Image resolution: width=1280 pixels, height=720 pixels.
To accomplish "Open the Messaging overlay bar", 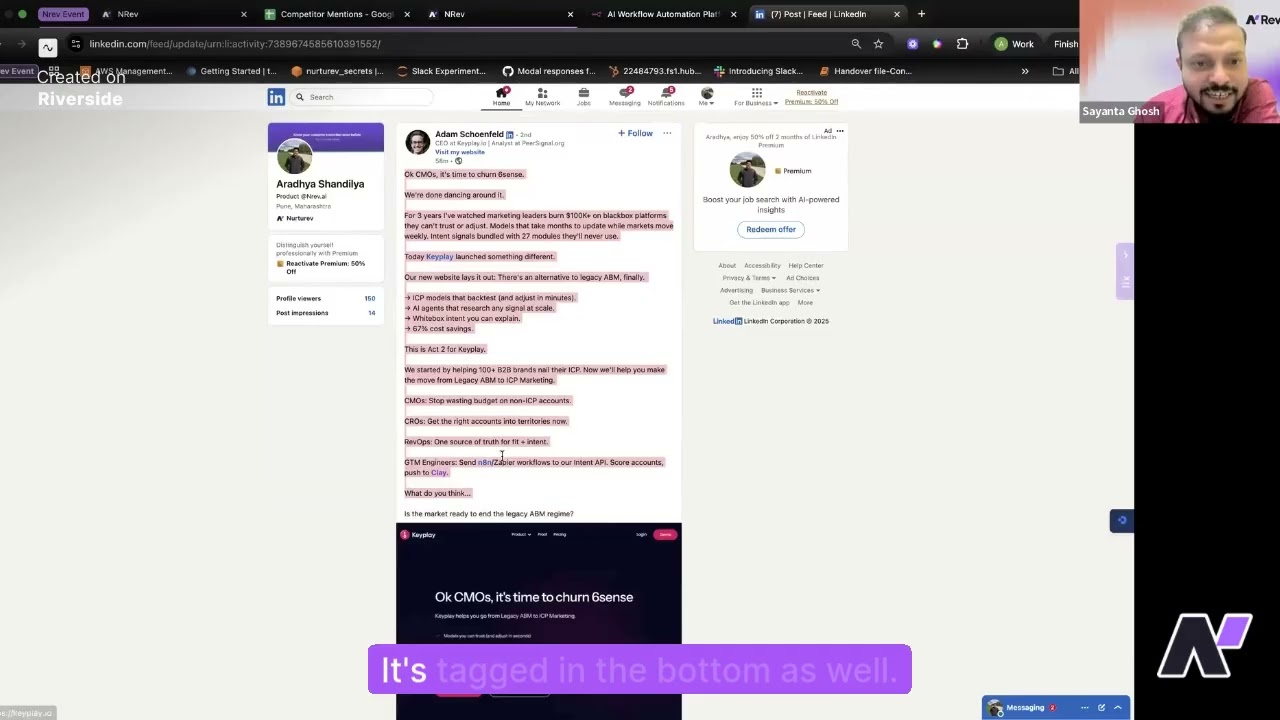I will 1055,708.
